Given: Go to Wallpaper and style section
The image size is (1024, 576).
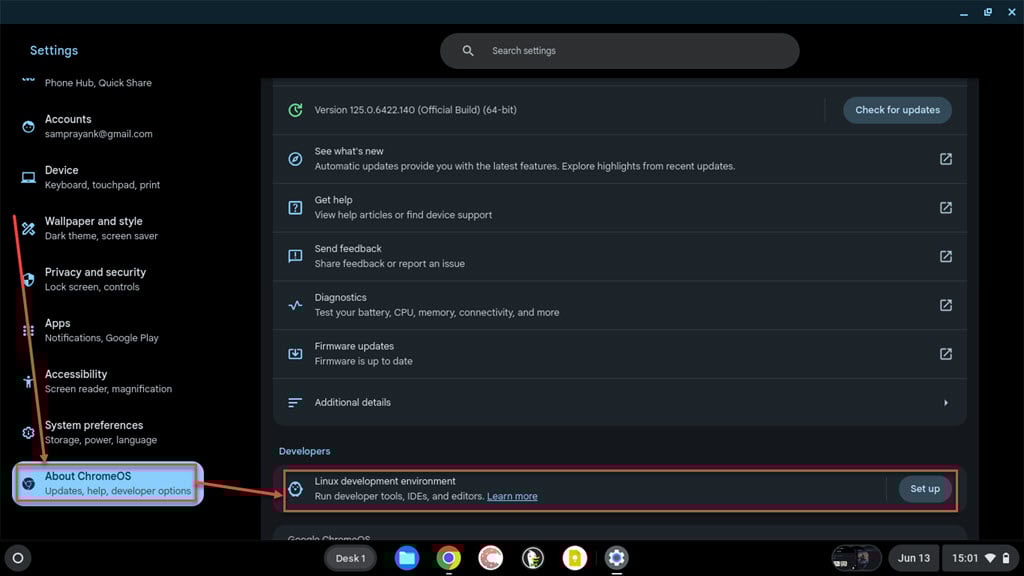Looking at the screenshot, I should point(108,229).
